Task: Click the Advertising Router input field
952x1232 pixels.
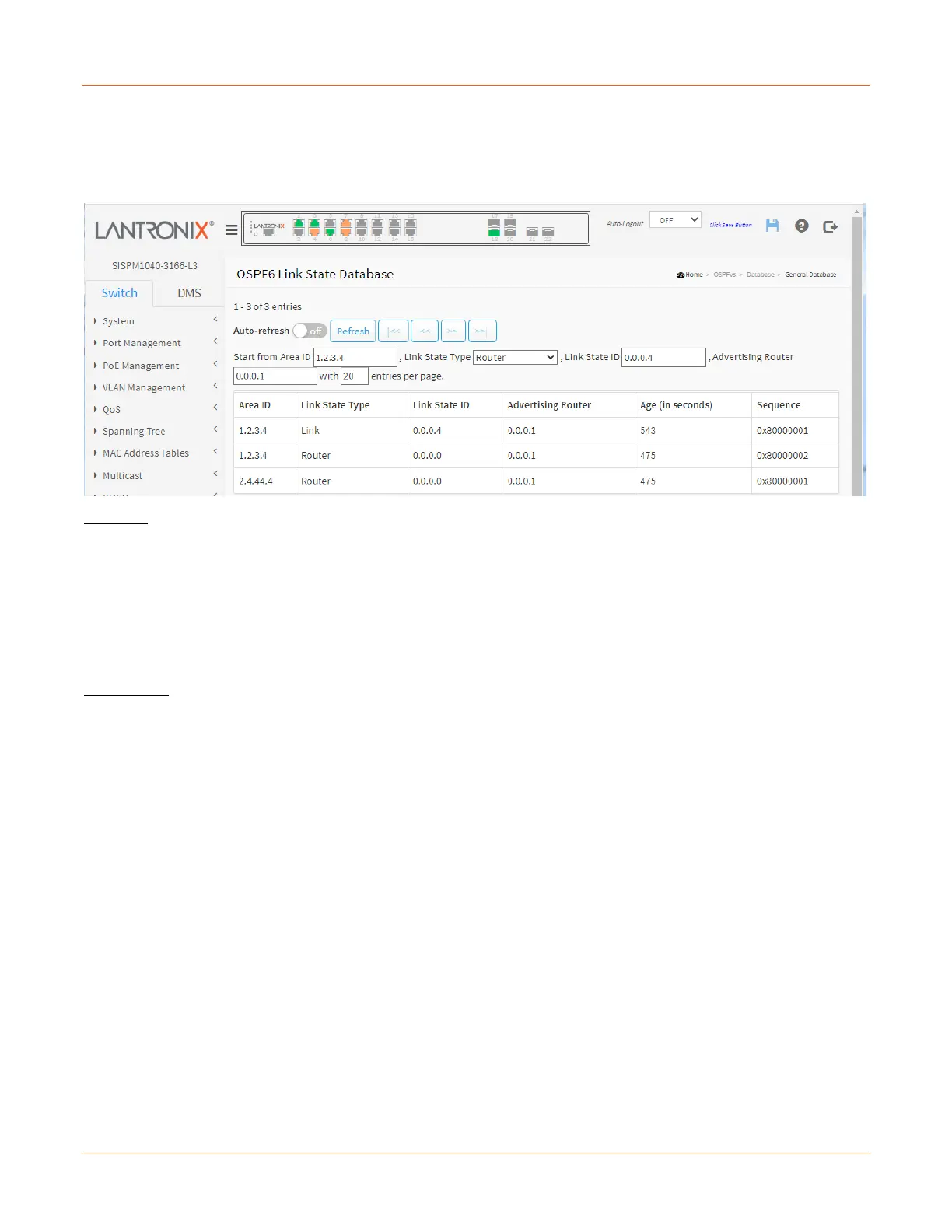Action: pyautogui.click(x=275, y=376)
